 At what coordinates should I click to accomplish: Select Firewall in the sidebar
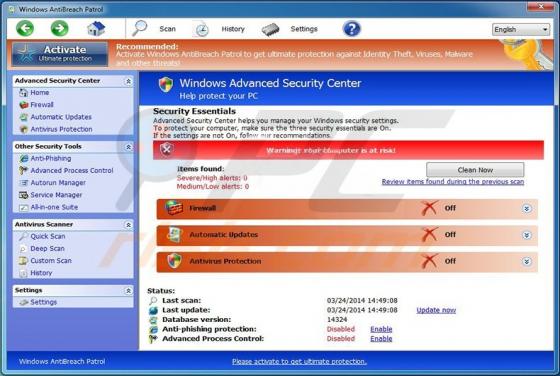42,105
